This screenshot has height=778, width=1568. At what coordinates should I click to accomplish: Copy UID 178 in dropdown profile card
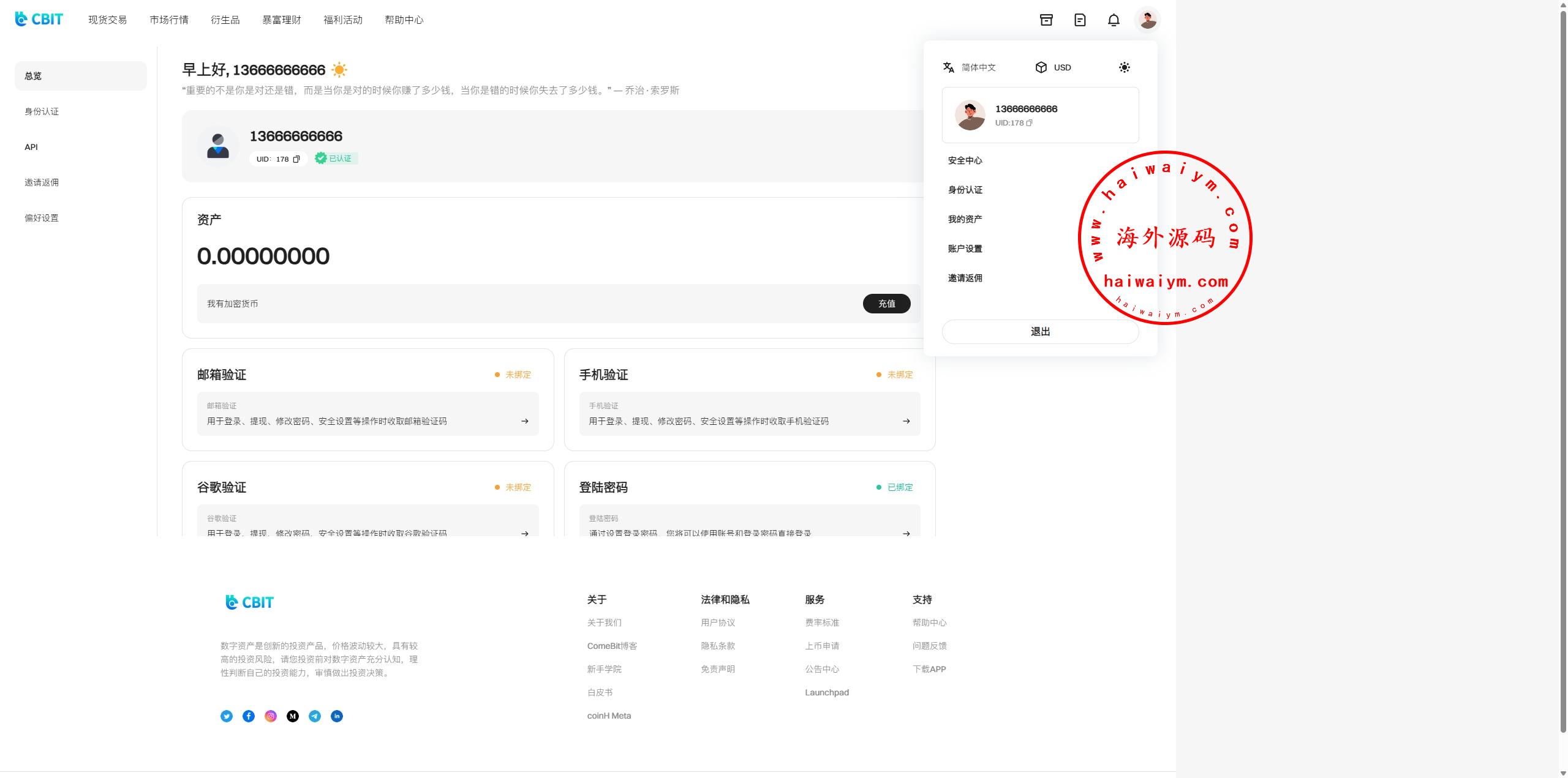[1030, 123]
